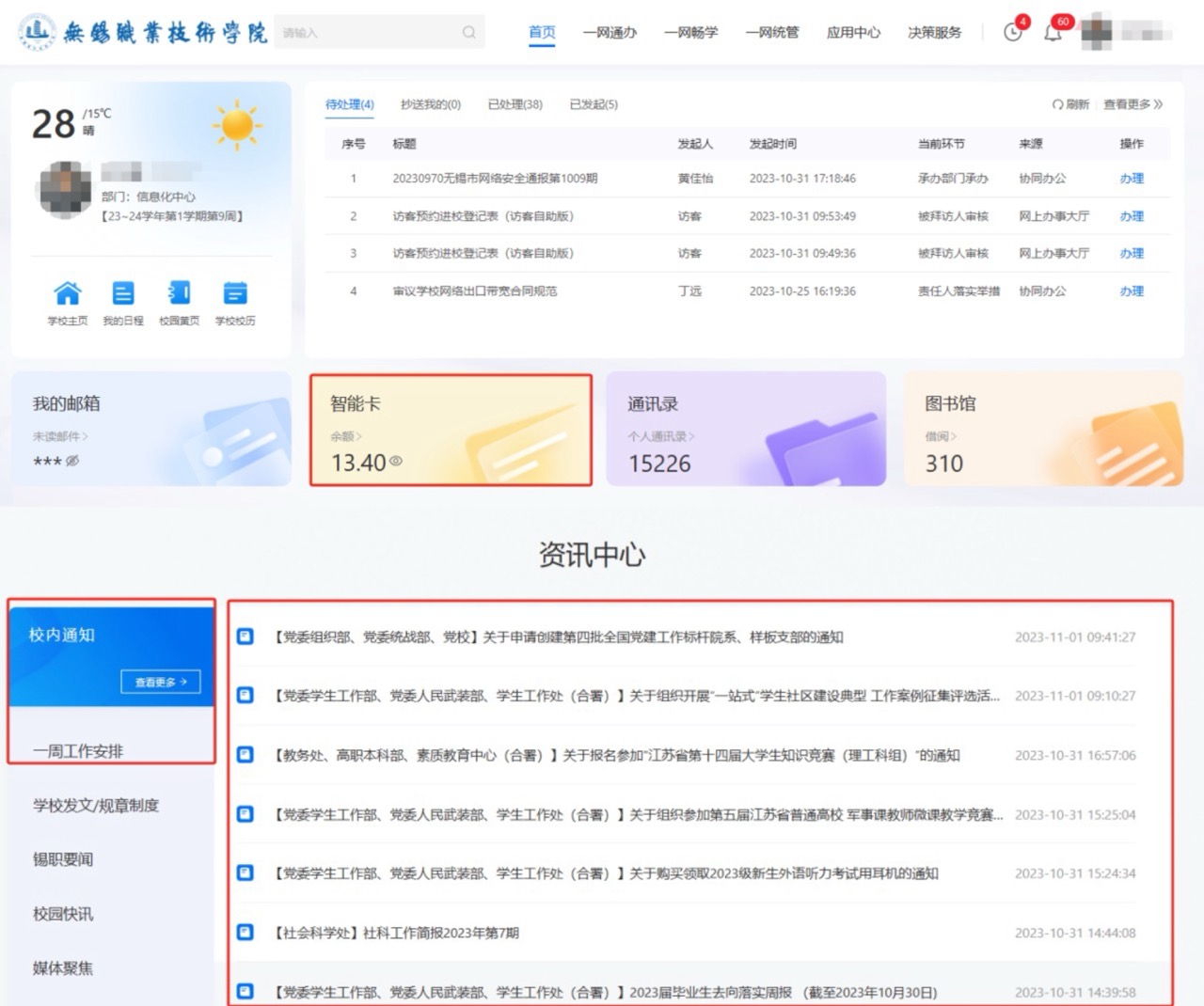Click 查看更多 button under 校内通知
This screenshot has height=1006, width=1204.
[x=160, y=682]
